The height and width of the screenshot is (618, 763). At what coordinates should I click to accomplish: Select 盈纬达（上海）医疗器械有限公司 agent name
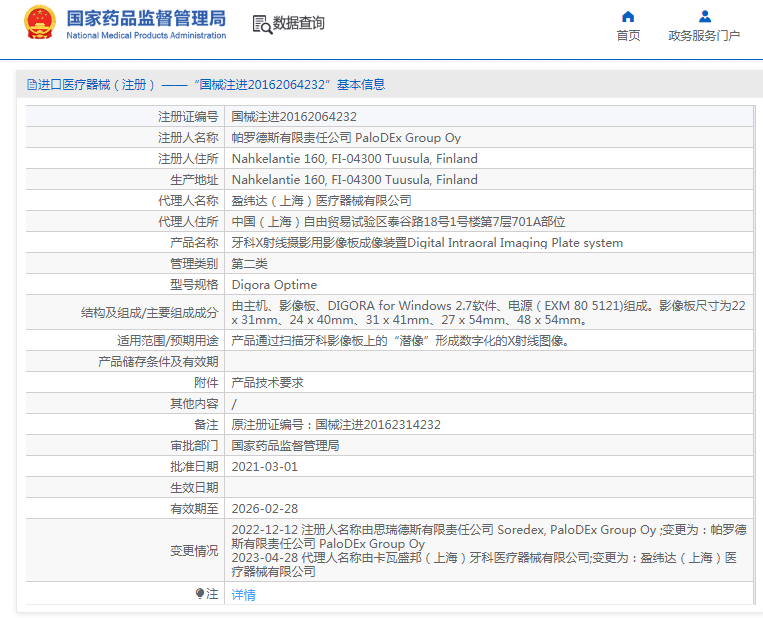coord(321,200)
